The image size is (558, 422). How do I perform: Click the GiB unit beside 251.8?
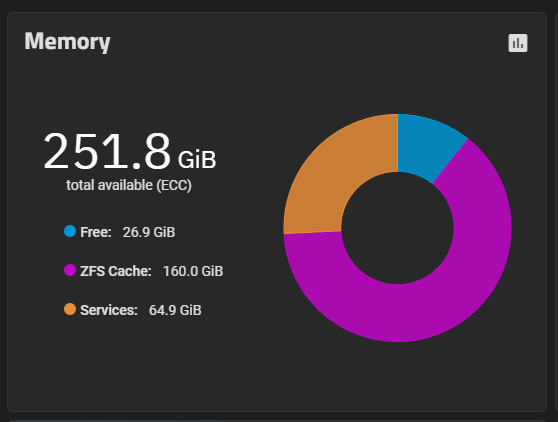tap(197, 160)
